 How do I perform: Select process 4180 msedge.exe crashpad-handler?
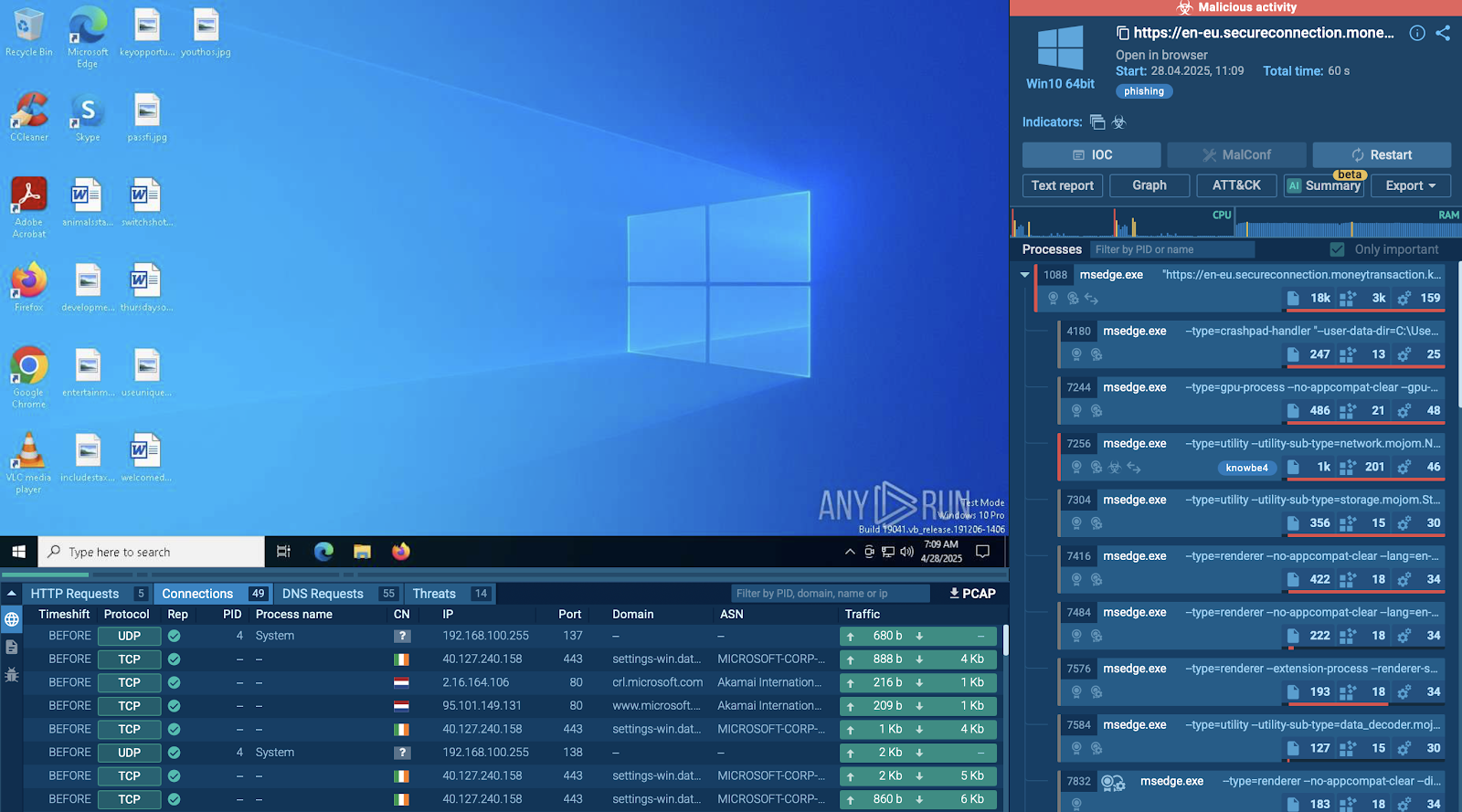pos(1251,343)
